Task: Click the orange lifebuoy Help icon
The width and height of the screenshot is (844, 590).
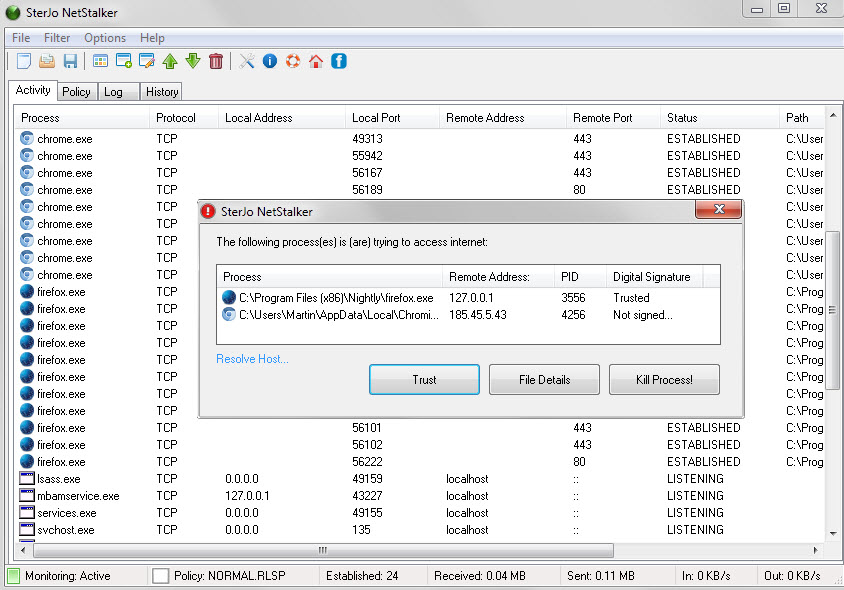Action: pos(293,61)
